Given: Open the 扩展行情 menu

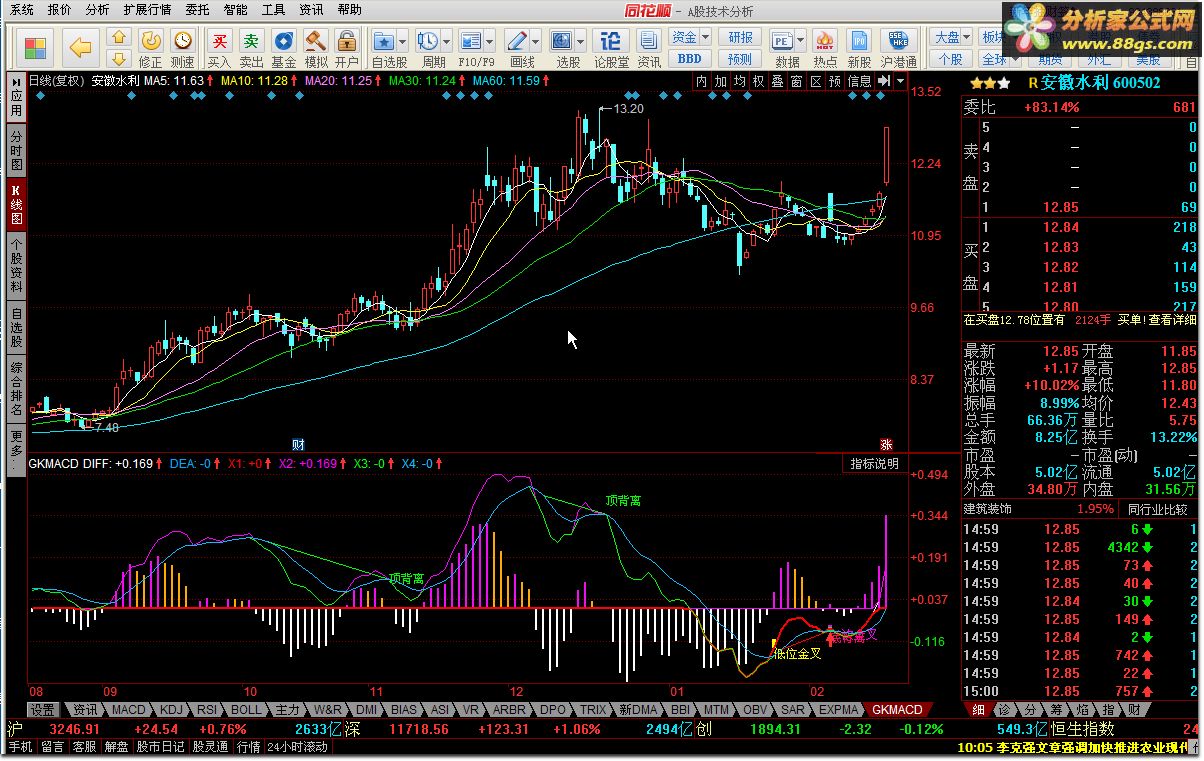Looking at the screenshot, I should (147, 10).
